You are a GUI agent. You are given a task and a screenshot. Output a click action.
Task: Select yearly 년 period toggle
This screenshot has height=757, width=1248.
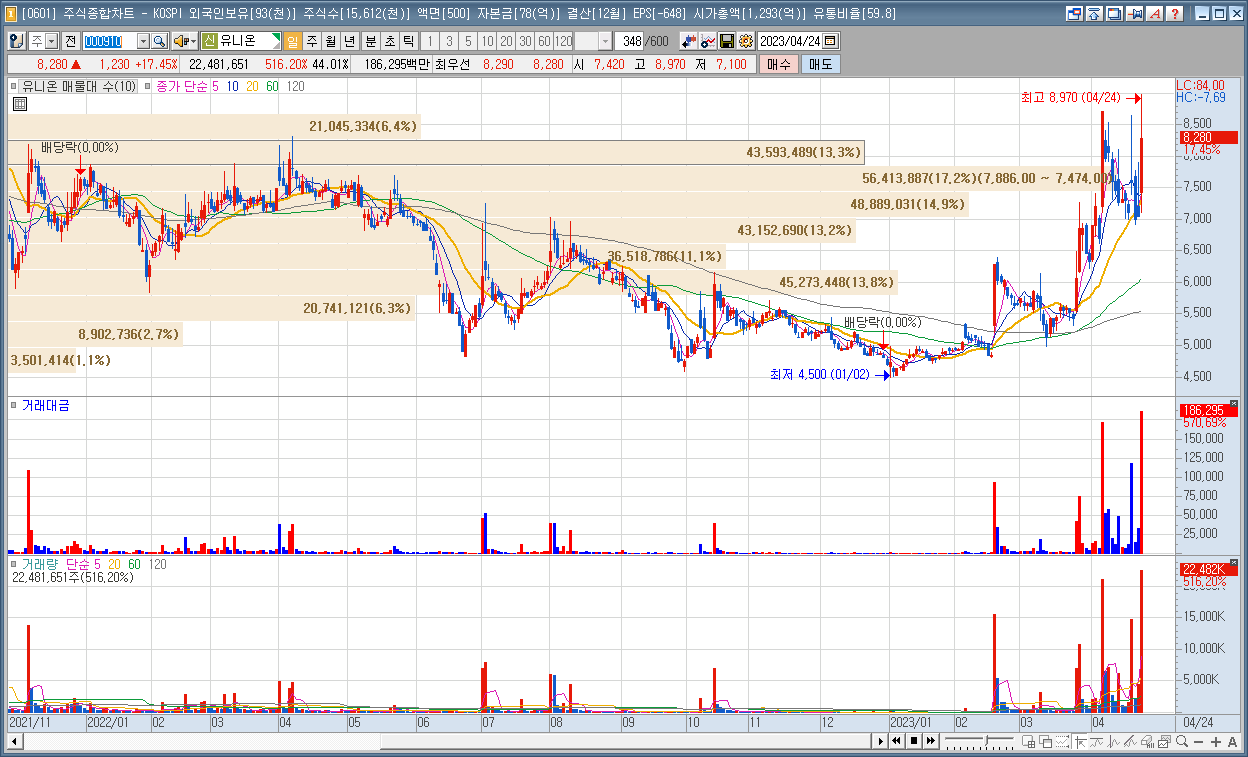tap(348, 41)
